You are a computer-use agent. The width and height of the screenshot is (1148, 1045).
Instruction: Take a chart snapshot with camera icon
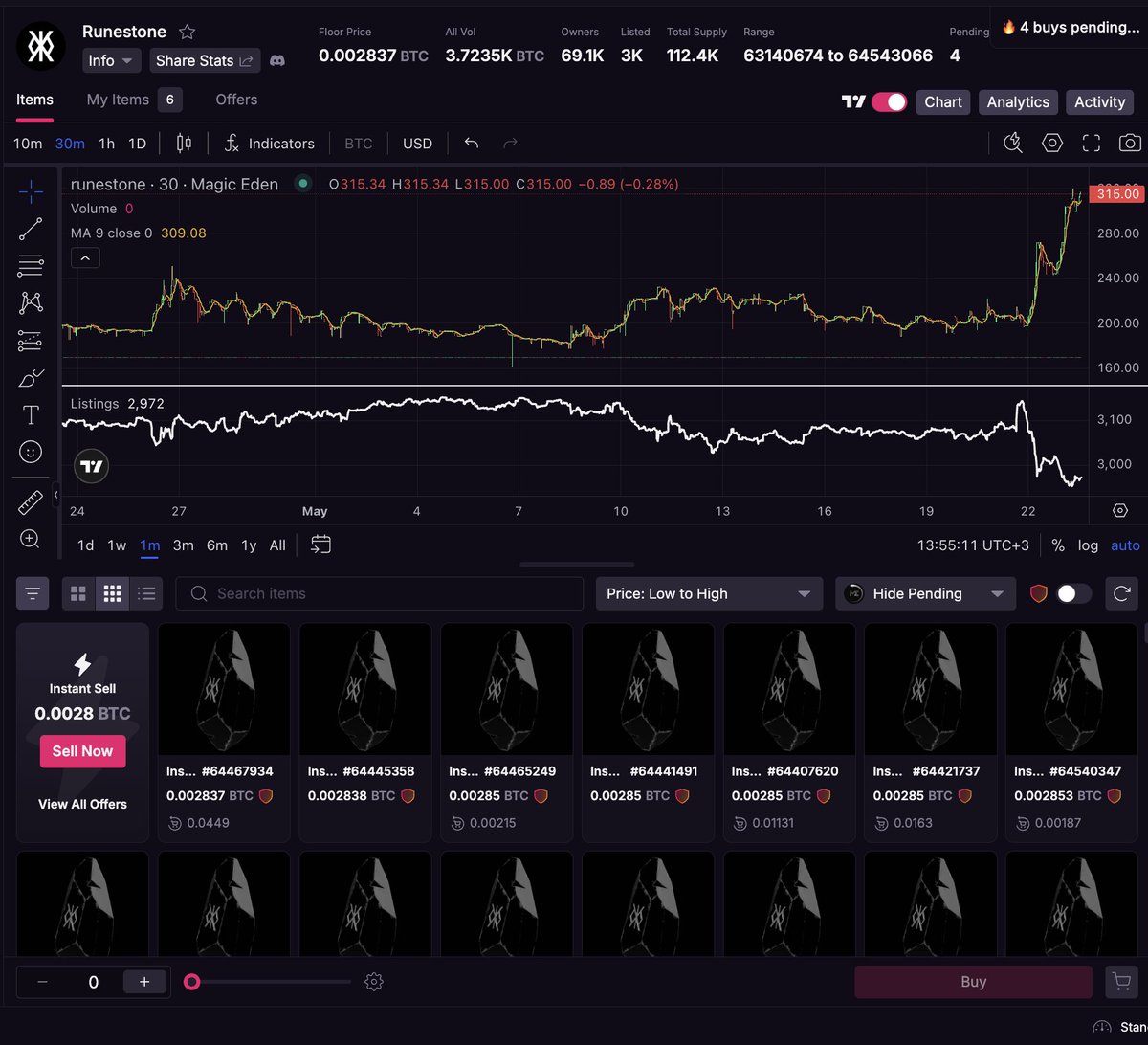[x=1130, y=144]
